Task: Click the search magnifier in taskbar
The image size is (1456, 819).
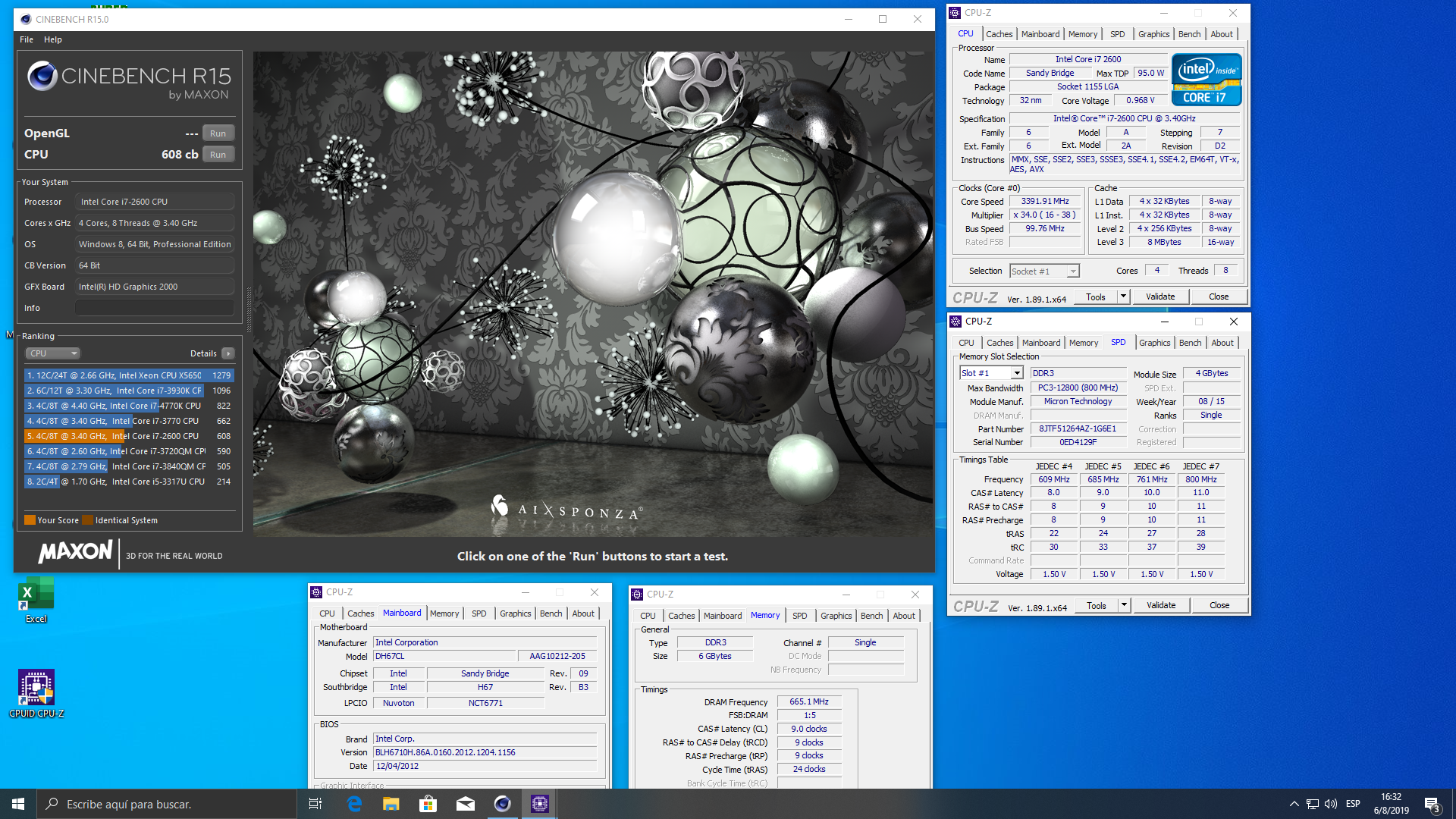Action: click(52, 804)
